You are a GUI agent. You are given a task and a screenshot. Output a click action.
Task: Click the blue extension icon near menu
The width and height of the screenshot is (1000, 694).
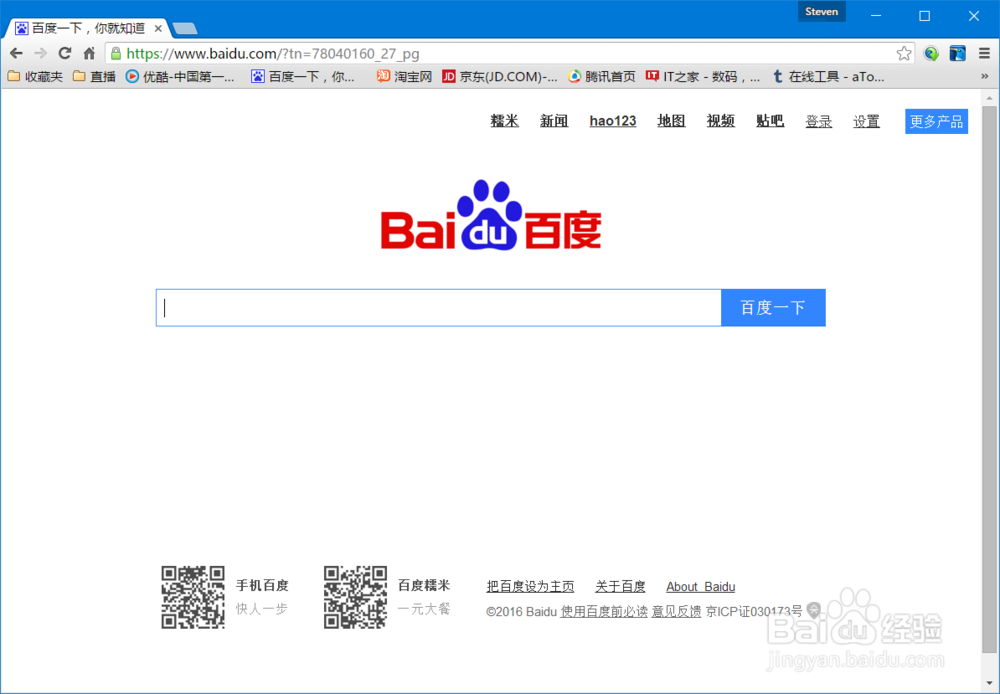(957, 54)
